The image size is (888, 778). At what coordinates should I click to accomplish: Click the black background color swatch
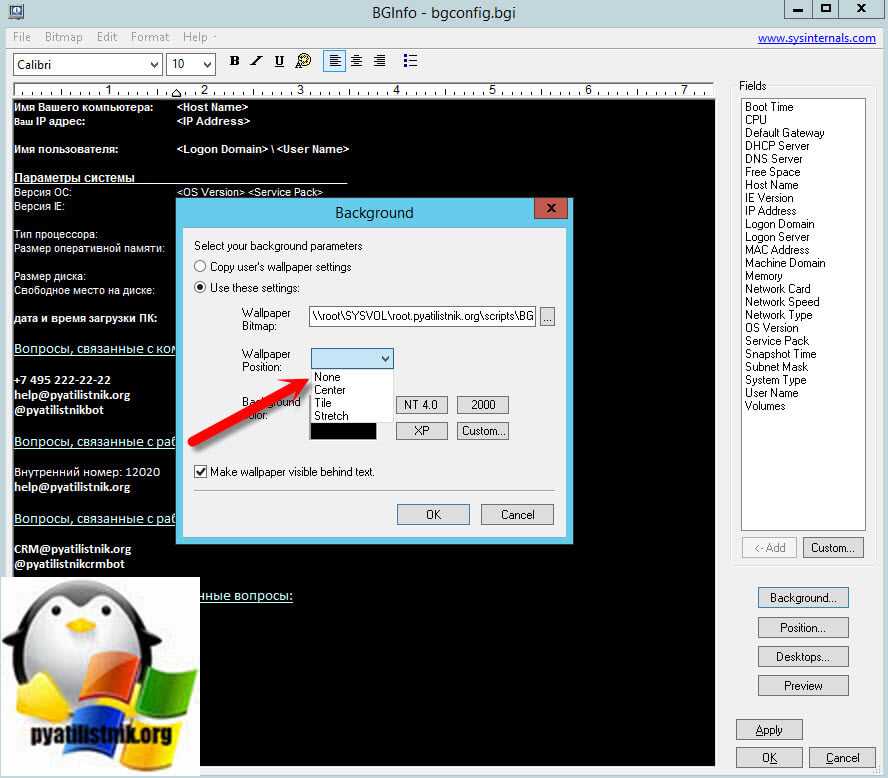pos(344,431)
